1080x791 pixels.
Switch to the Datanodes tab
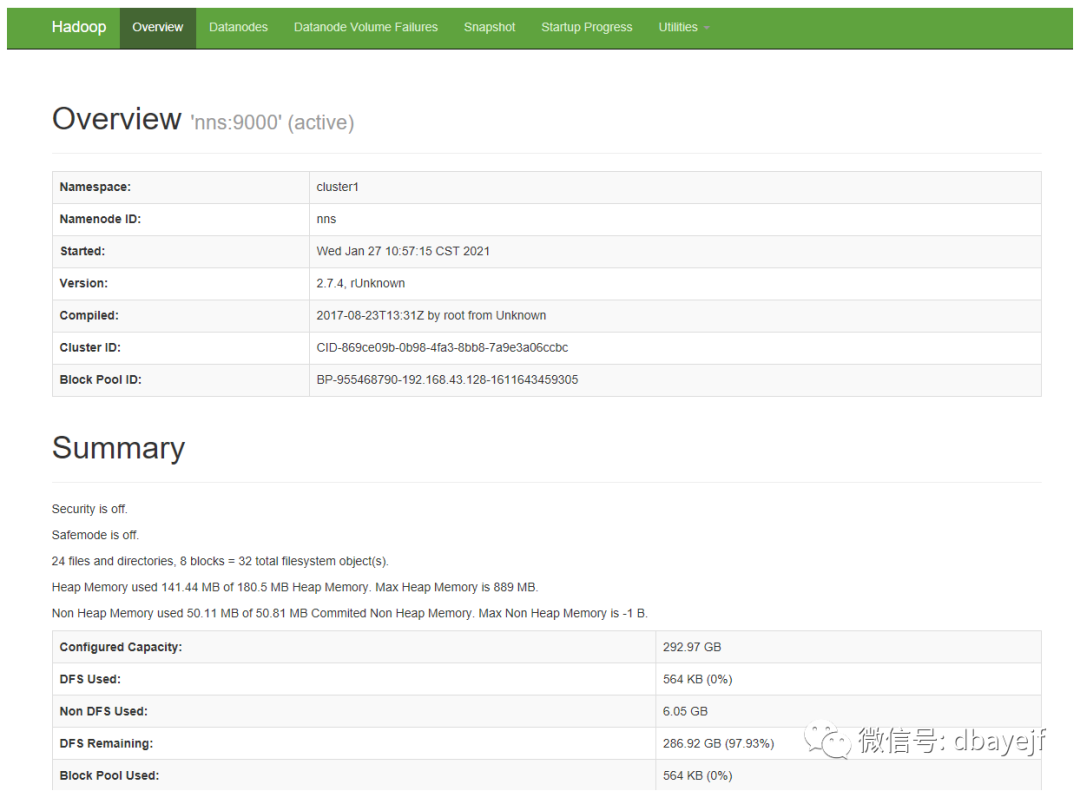[x=238, y=28]
